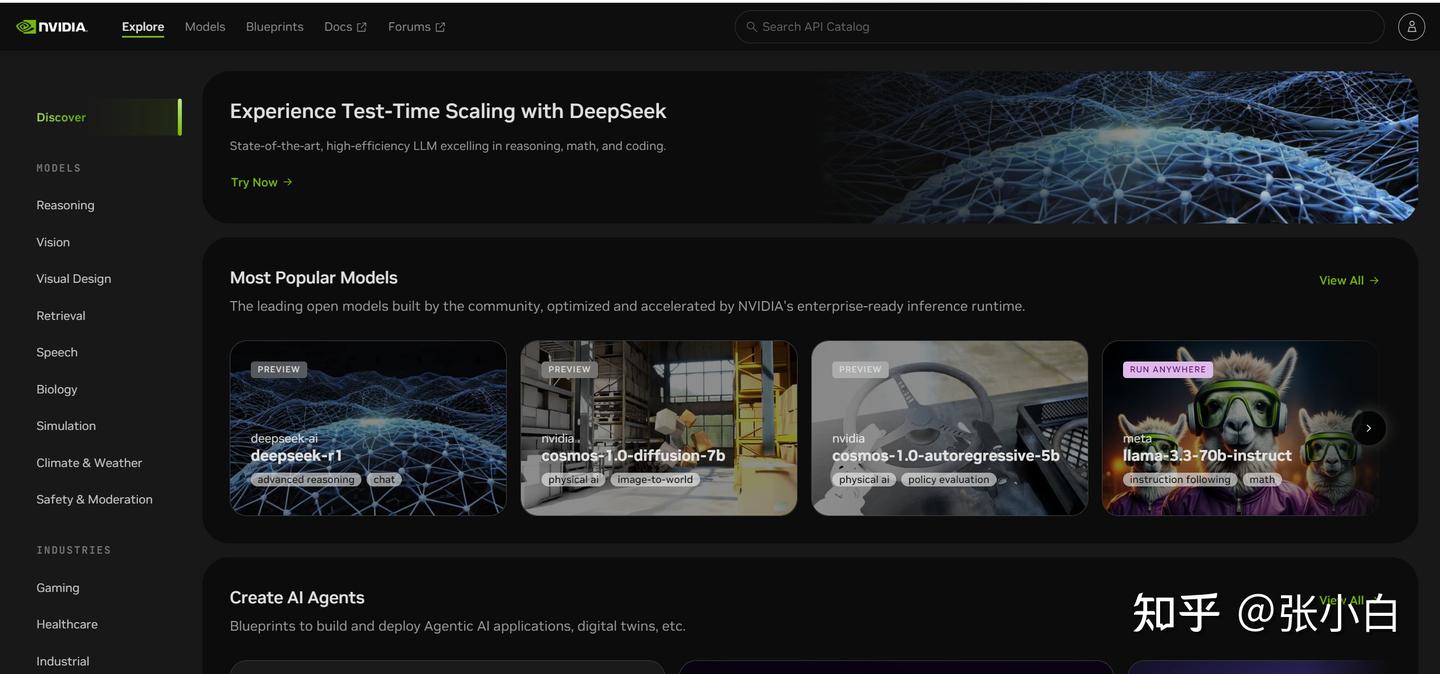Viewport: 1440px width, 674px height.
Task: Click next arrow in model carousel
Action: pos(1368,428)
